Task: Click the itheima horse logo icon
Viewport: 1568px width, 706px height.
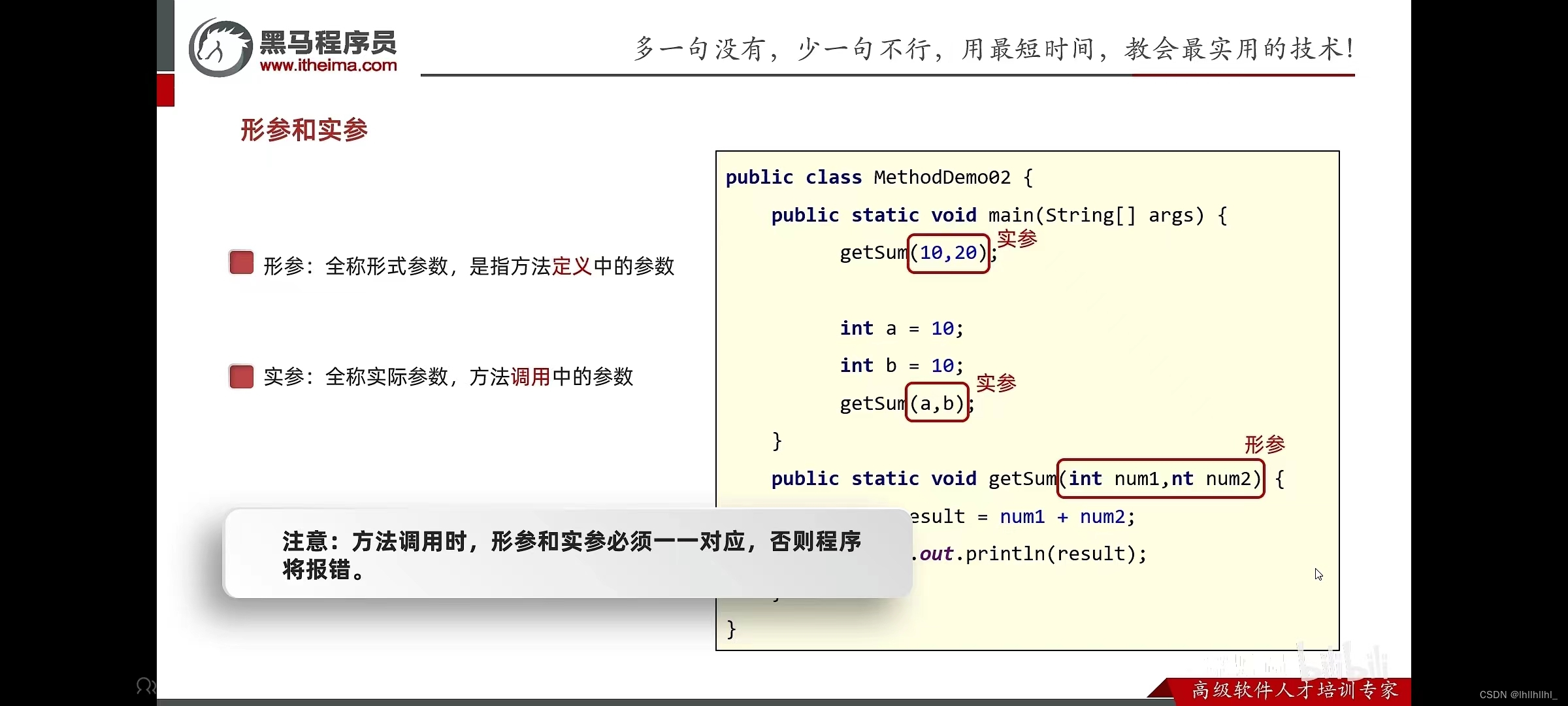Action: tap(221, 48)
